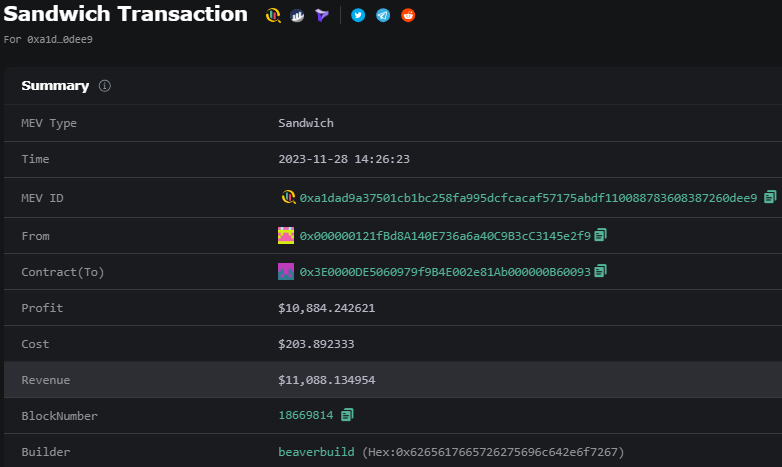
Task: Click the Contract(To) row label
Action: click(x=63, y=272)
